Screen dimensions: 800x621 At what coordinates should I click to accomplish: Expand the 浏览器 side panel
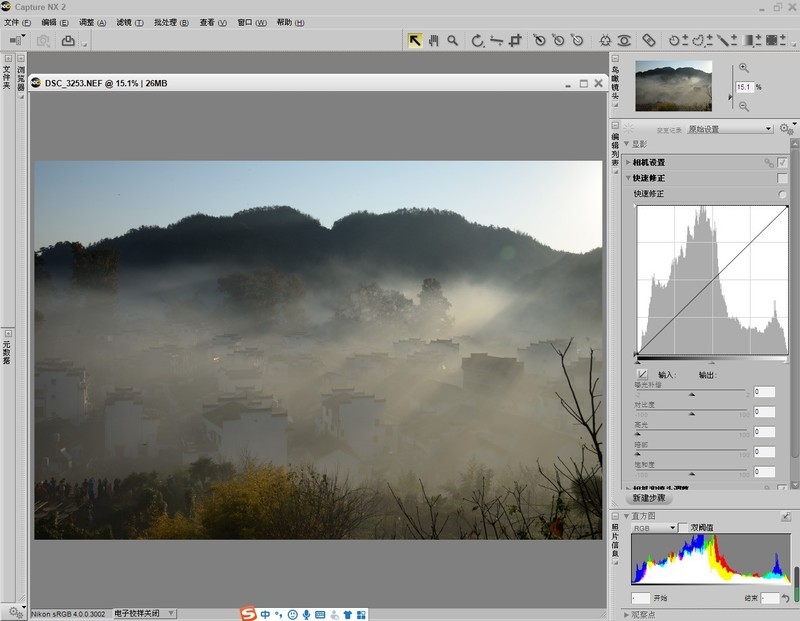(x=20, y=59)
